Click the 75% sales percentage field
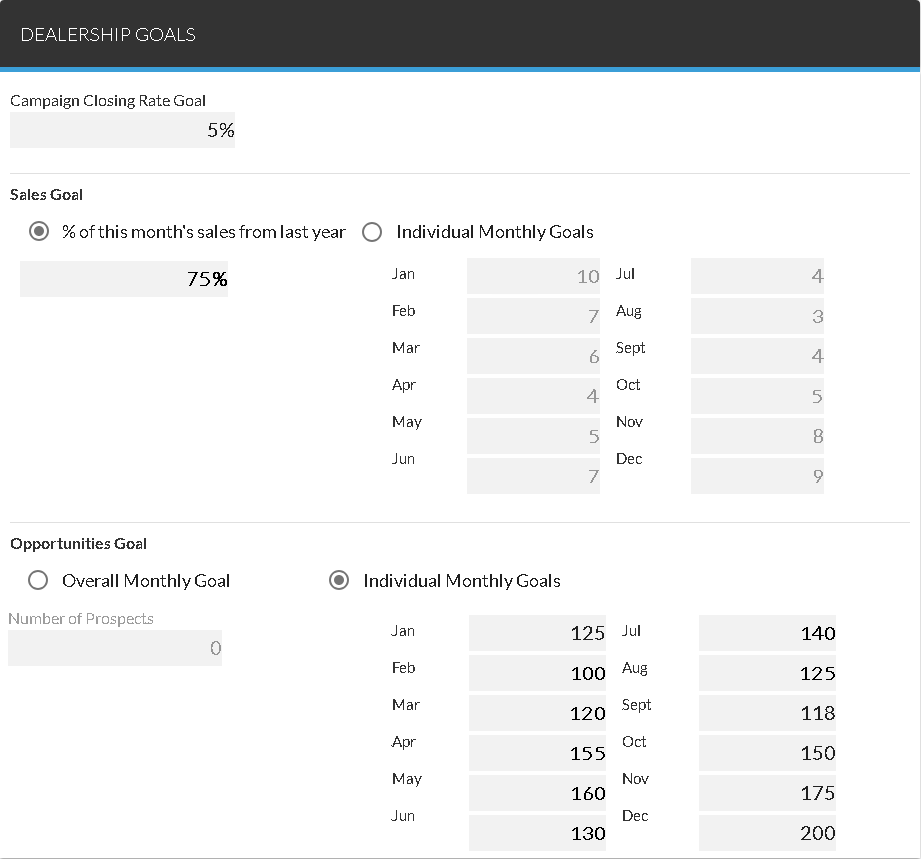Viewport: 921px width, 859px height. point(124,279)
